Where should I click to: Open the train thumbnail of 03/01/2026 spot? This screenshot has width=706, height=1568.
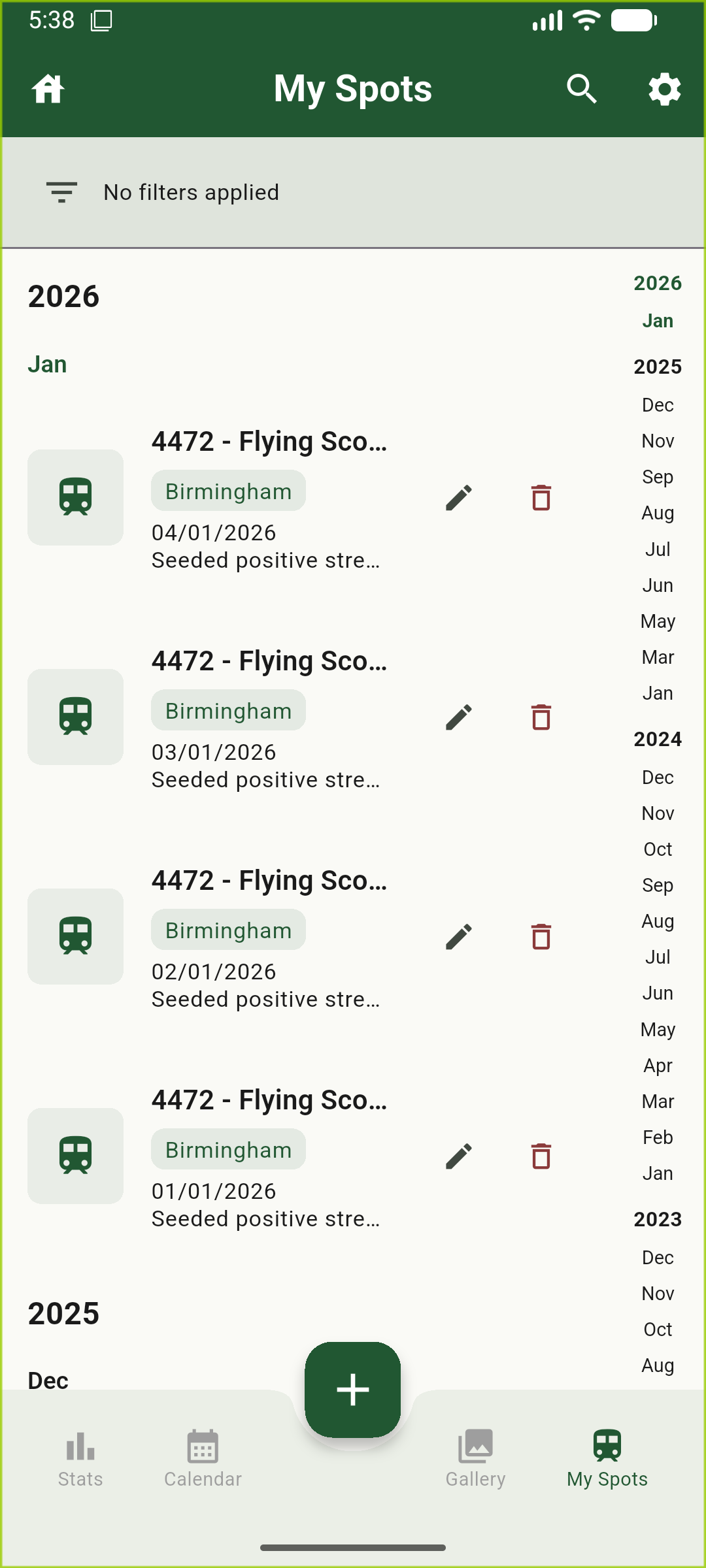click(x=76, y=717)
